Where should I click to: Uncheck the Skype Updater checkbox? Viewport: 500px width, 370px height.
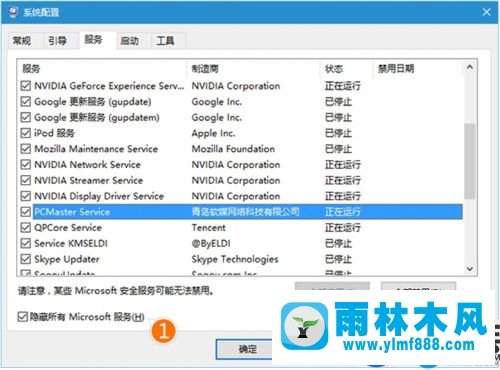tap(26, 259)
